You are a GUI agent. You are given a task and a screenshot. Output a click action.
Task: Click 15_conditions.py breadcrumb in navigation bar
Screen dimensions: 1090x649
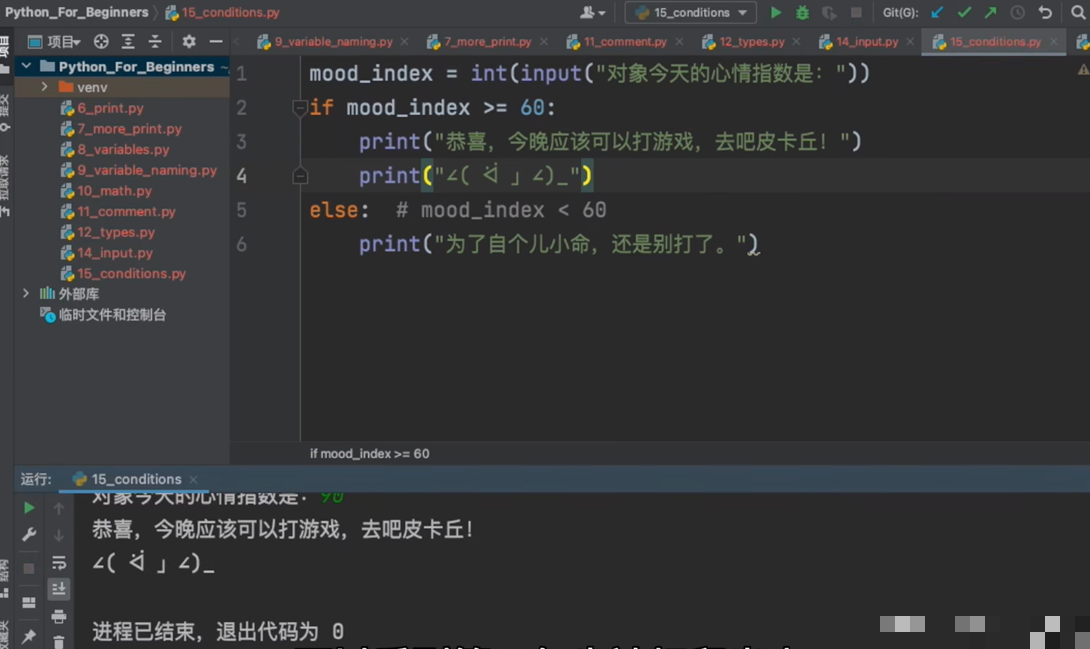pyautogui.click(x=223, y=13)
